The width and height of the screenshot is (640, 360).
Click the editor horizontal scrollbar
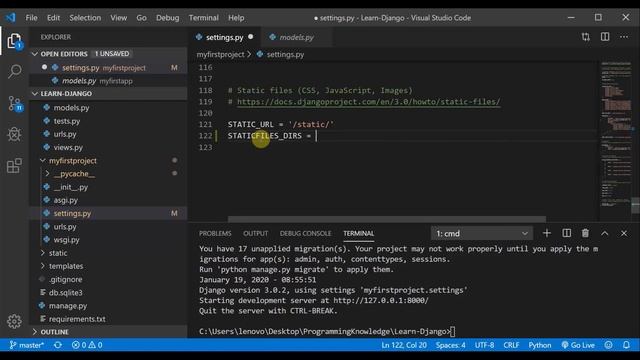387,219
